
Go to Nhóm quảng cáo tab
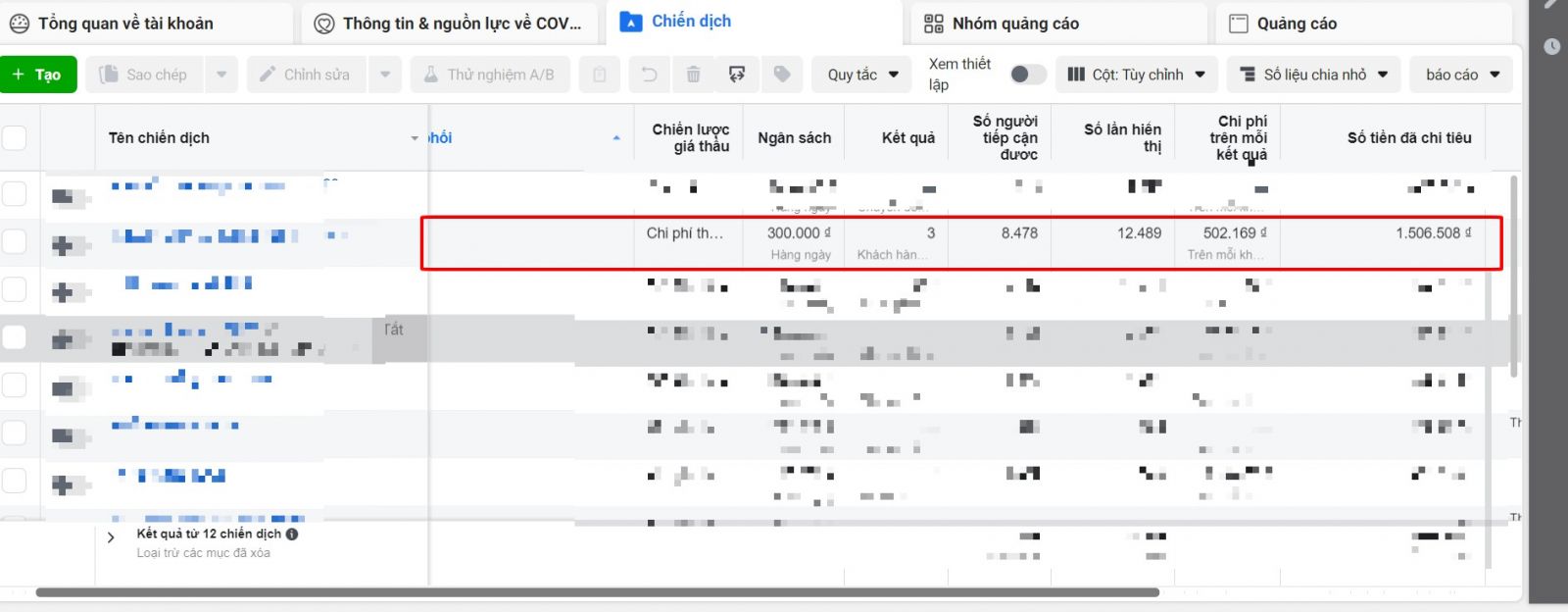click(x=1059, y=23)
